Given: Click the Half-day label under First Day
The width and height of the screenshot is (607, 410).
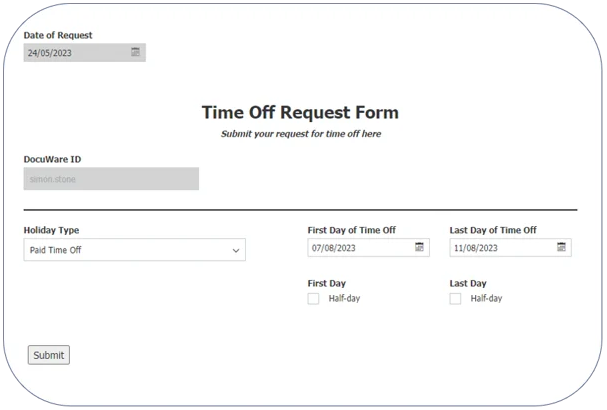Looking at the screenshot, I should click(344, 298).
